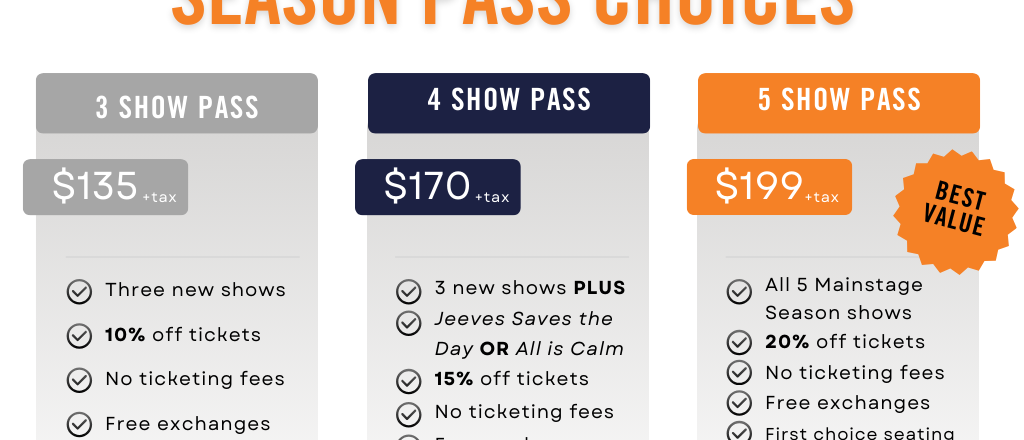Click checkmark by 4 Show Pass No ticketing fees

point(408,414)
